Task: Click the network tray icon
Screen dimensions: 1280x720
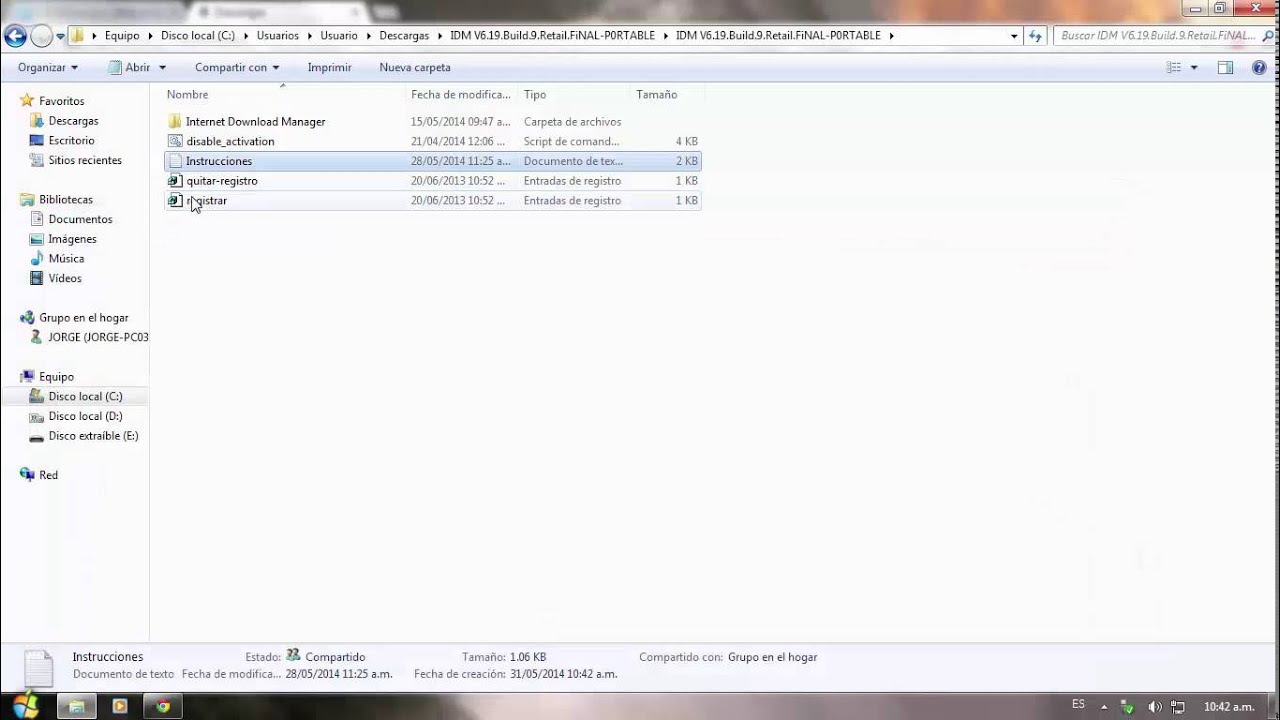Action: point(1178,706)
